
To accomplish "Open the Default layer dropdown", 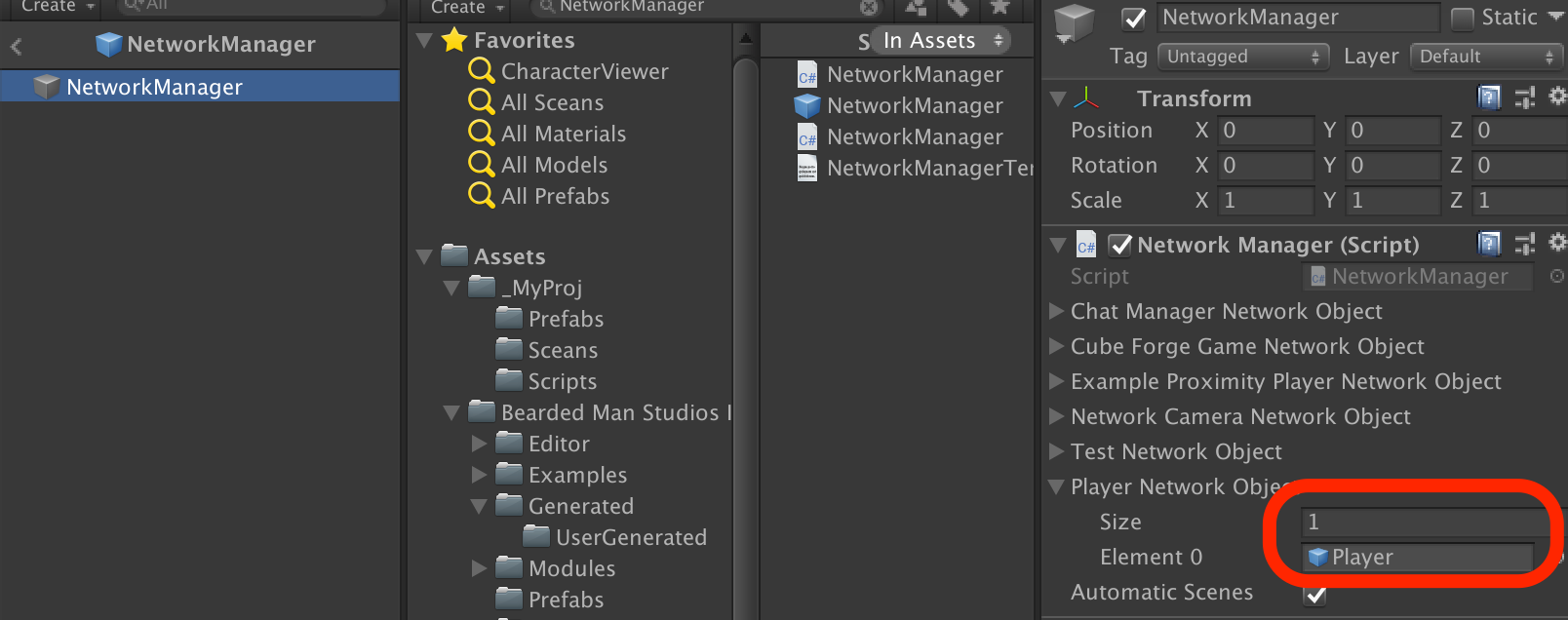I will [x=1487, y=57].
